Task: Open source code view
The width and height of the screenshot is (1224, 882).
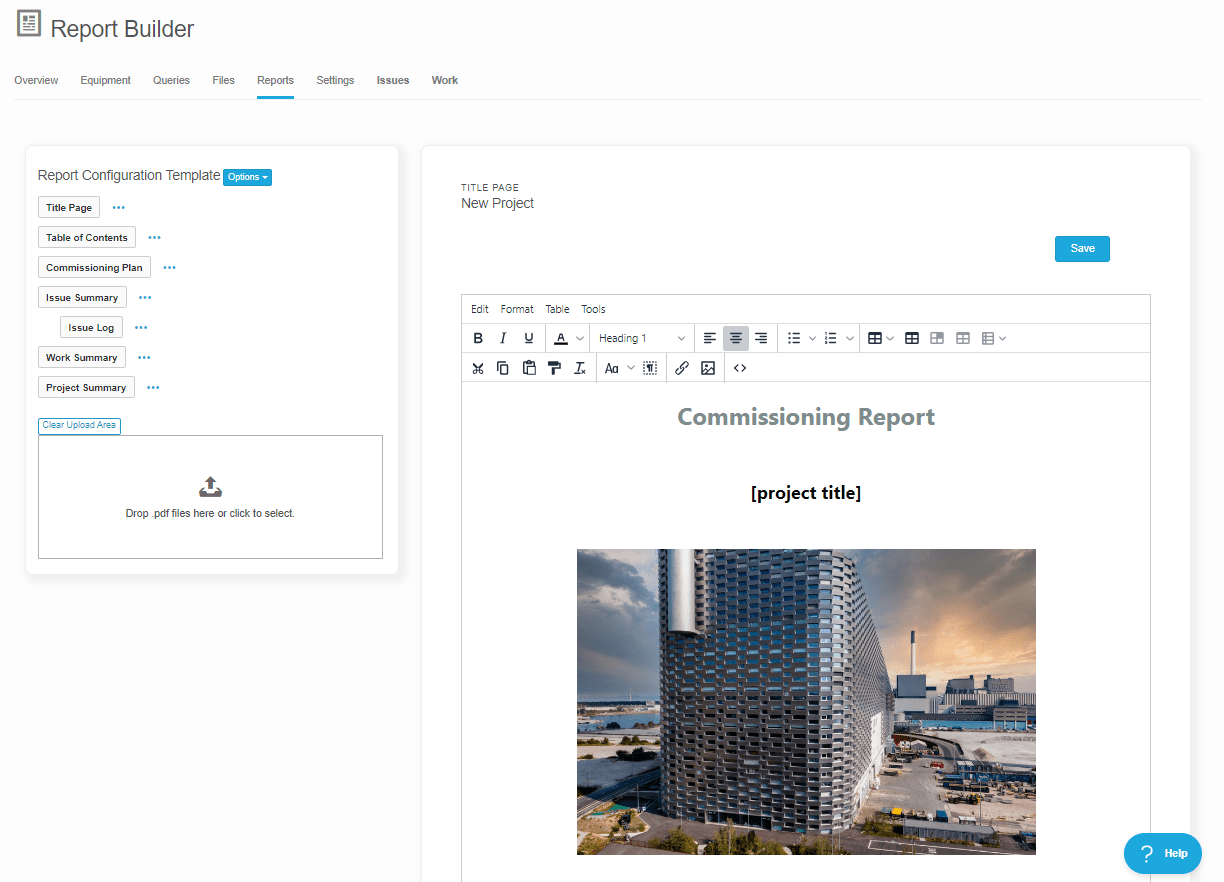Action: pos(740,368)
